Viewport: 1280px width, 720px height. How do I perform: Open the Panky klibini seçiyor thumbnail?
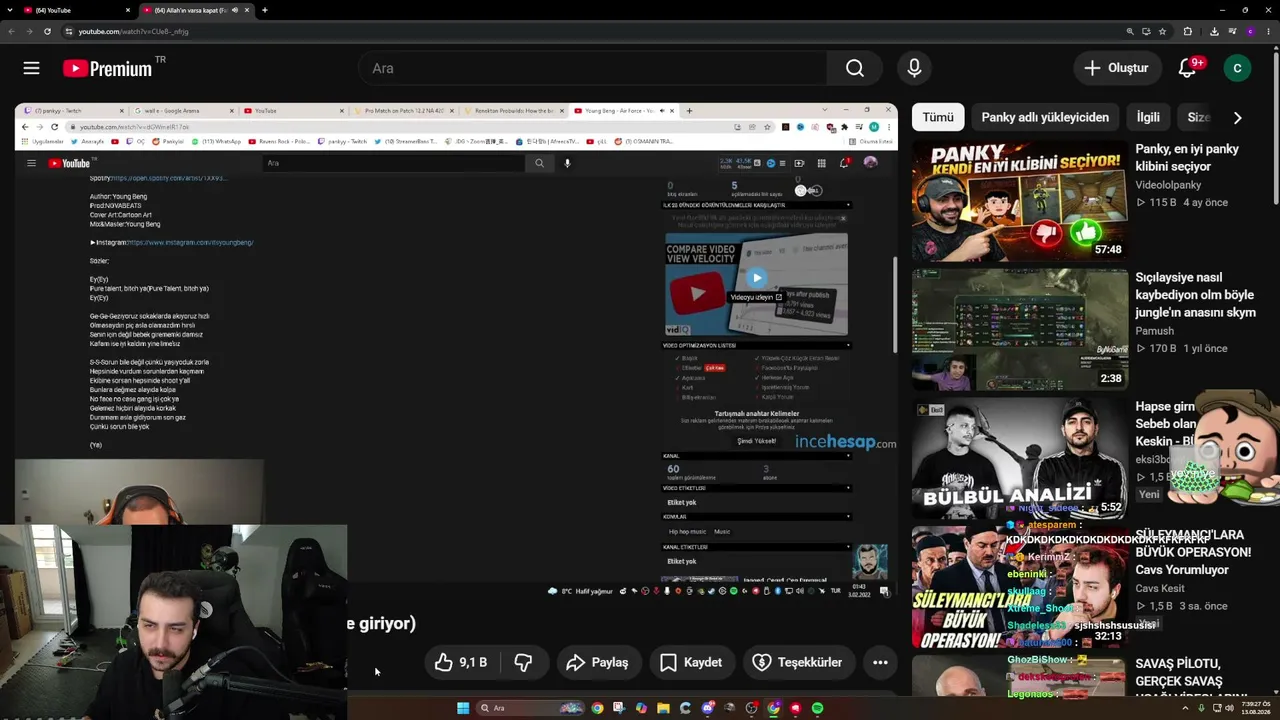click(1020, 202)
